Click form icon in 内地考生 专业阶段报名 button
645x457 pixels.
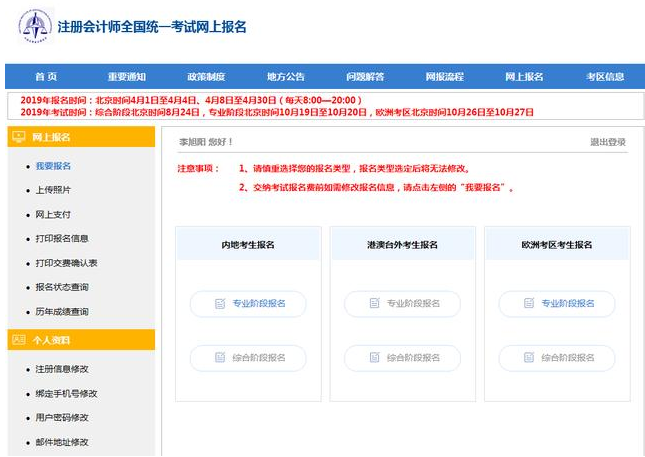pyautogui.click(x=220, y=304)
